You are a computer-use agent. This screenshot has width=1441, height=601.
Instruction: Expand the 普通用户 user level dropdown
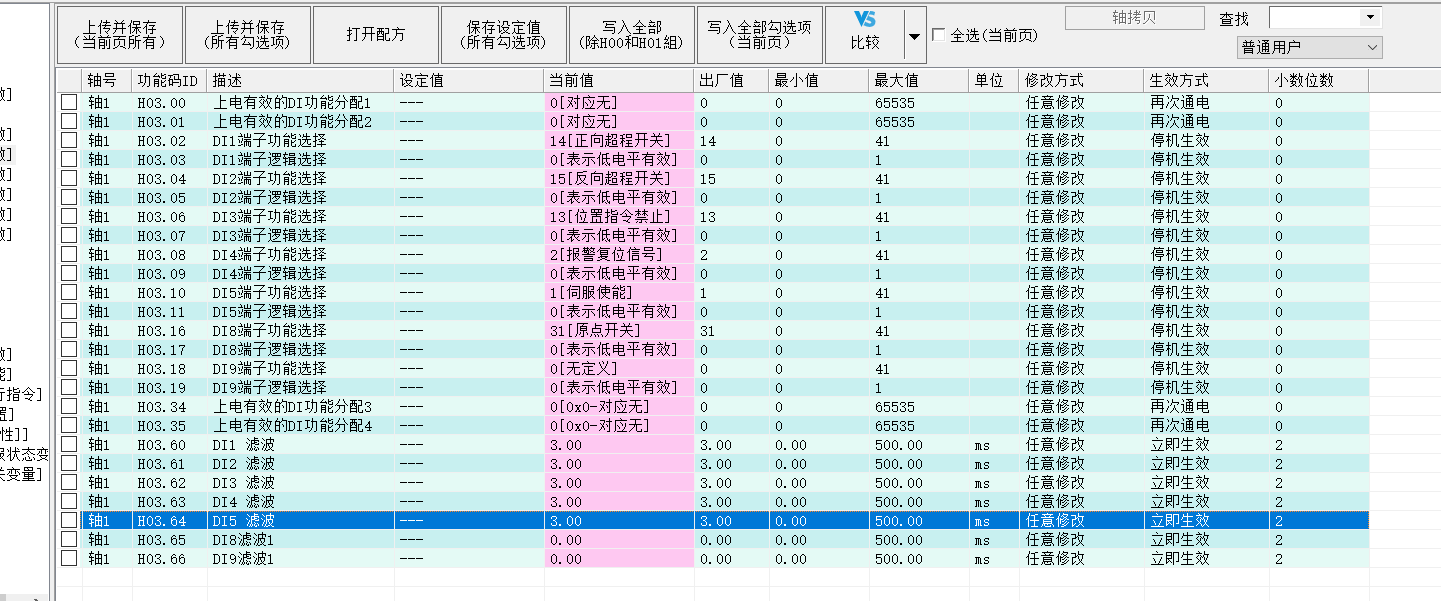click(x=1310, y=47)
